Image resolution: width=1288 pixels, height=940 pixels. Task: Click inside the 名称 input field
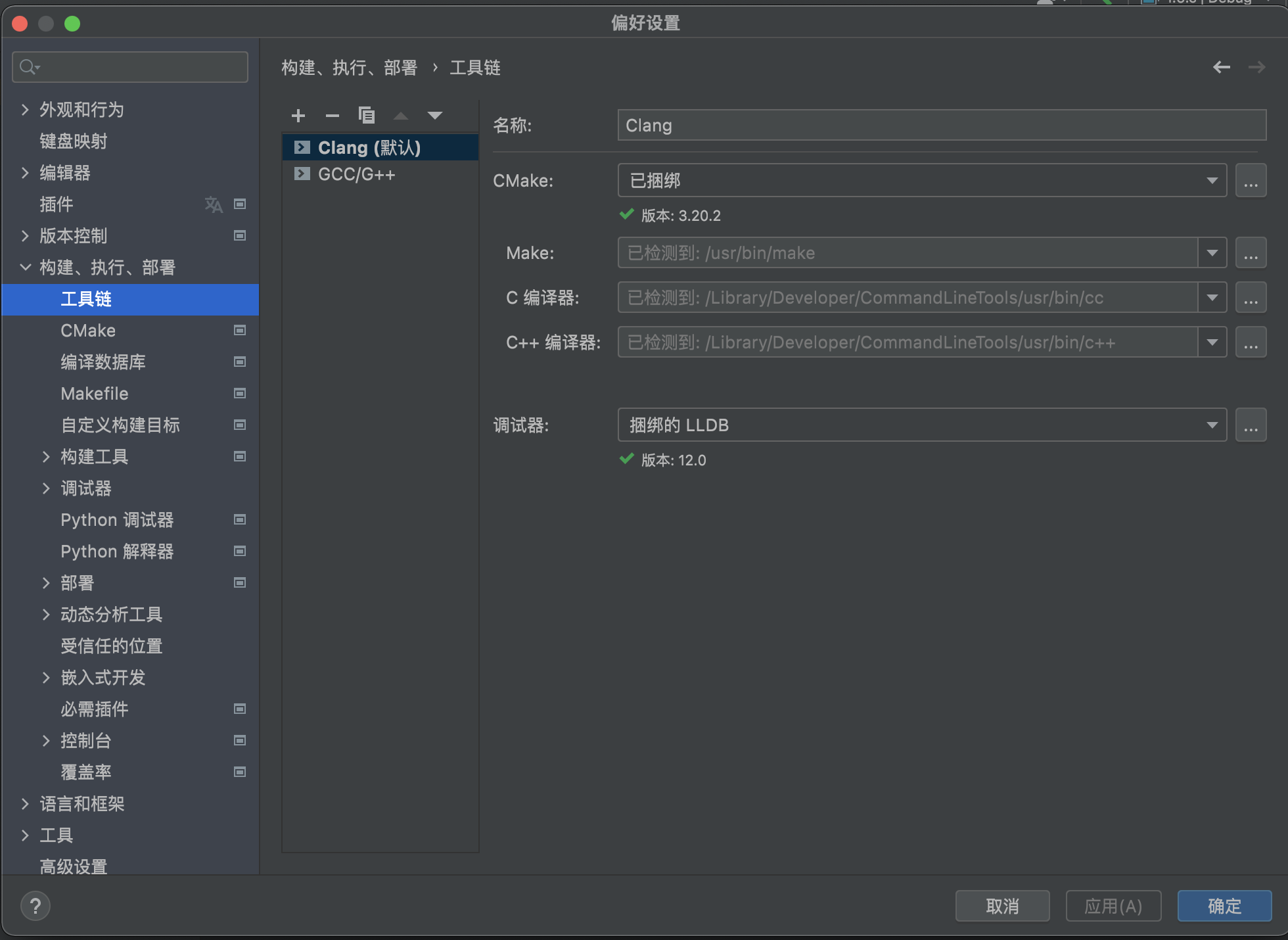pyautogui.click(x=941, y=125)
